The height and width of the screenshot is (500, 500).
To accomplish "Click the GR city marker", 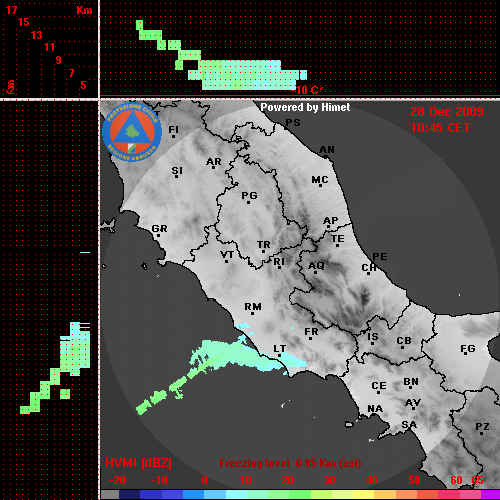I will [x=158, y=236].
